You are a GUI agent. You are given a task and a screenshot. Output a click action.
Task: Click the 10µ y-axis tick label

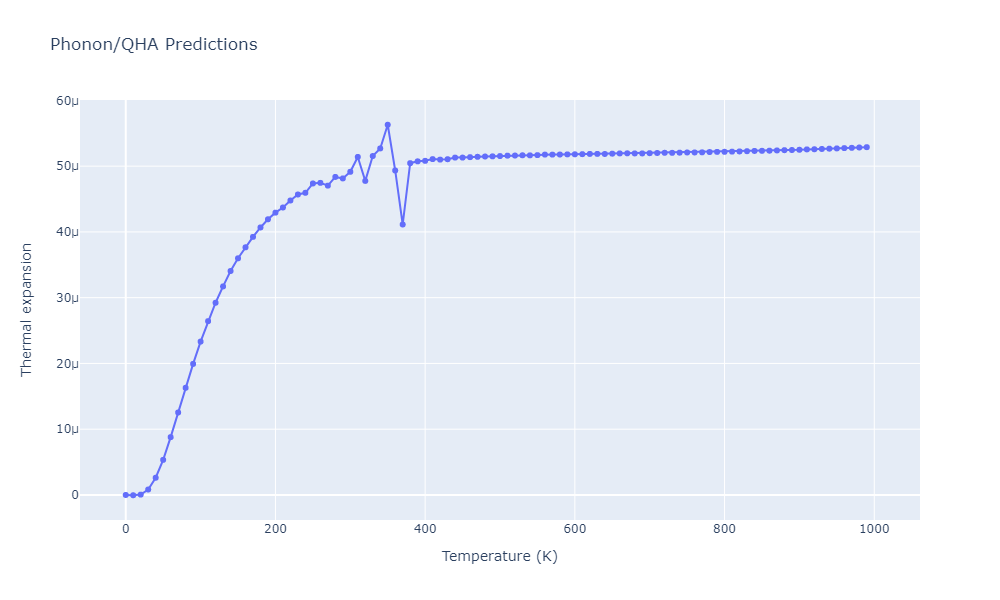[67, 429]
